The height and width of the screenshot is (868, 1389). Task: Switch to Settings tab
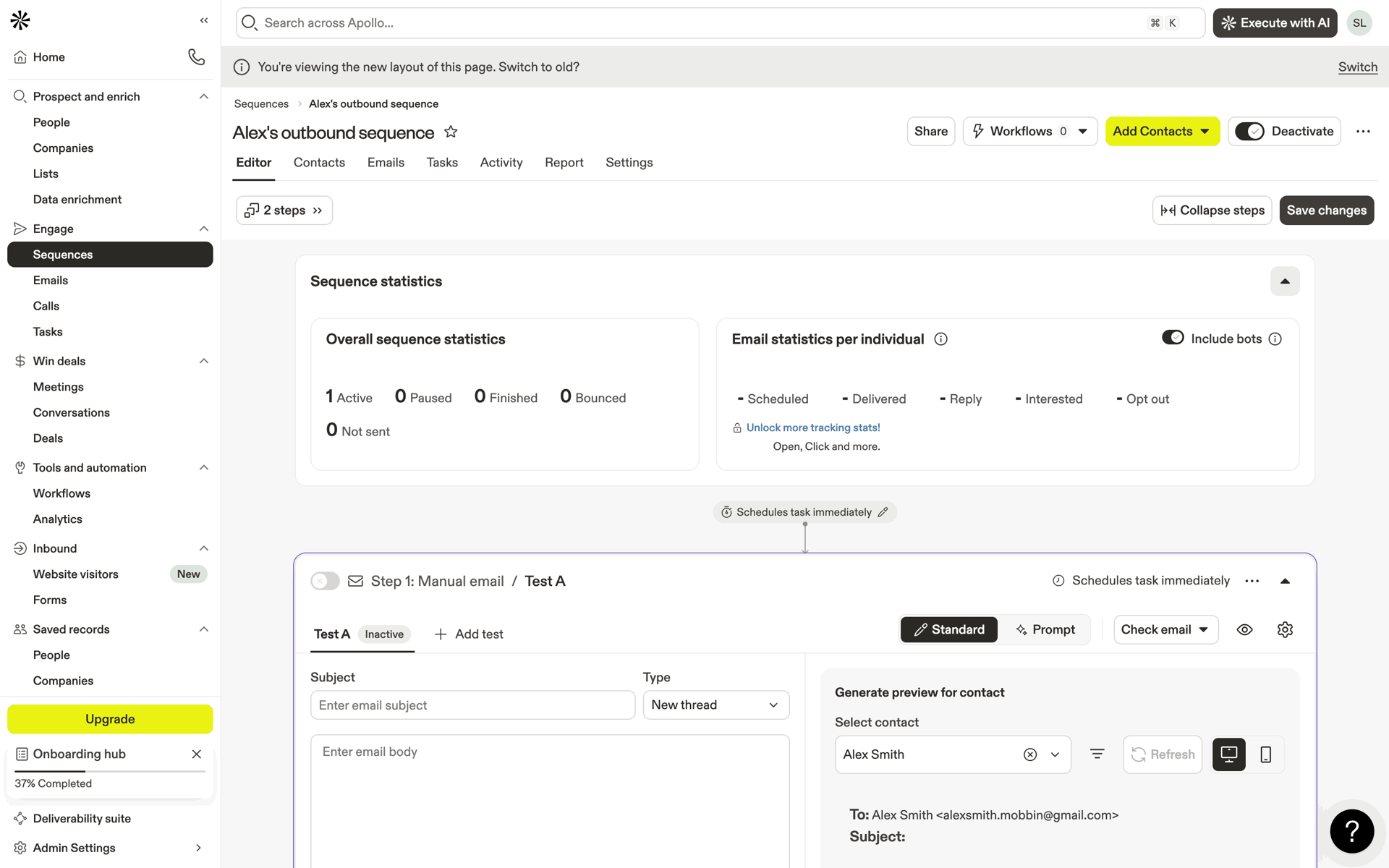[629, 163]
